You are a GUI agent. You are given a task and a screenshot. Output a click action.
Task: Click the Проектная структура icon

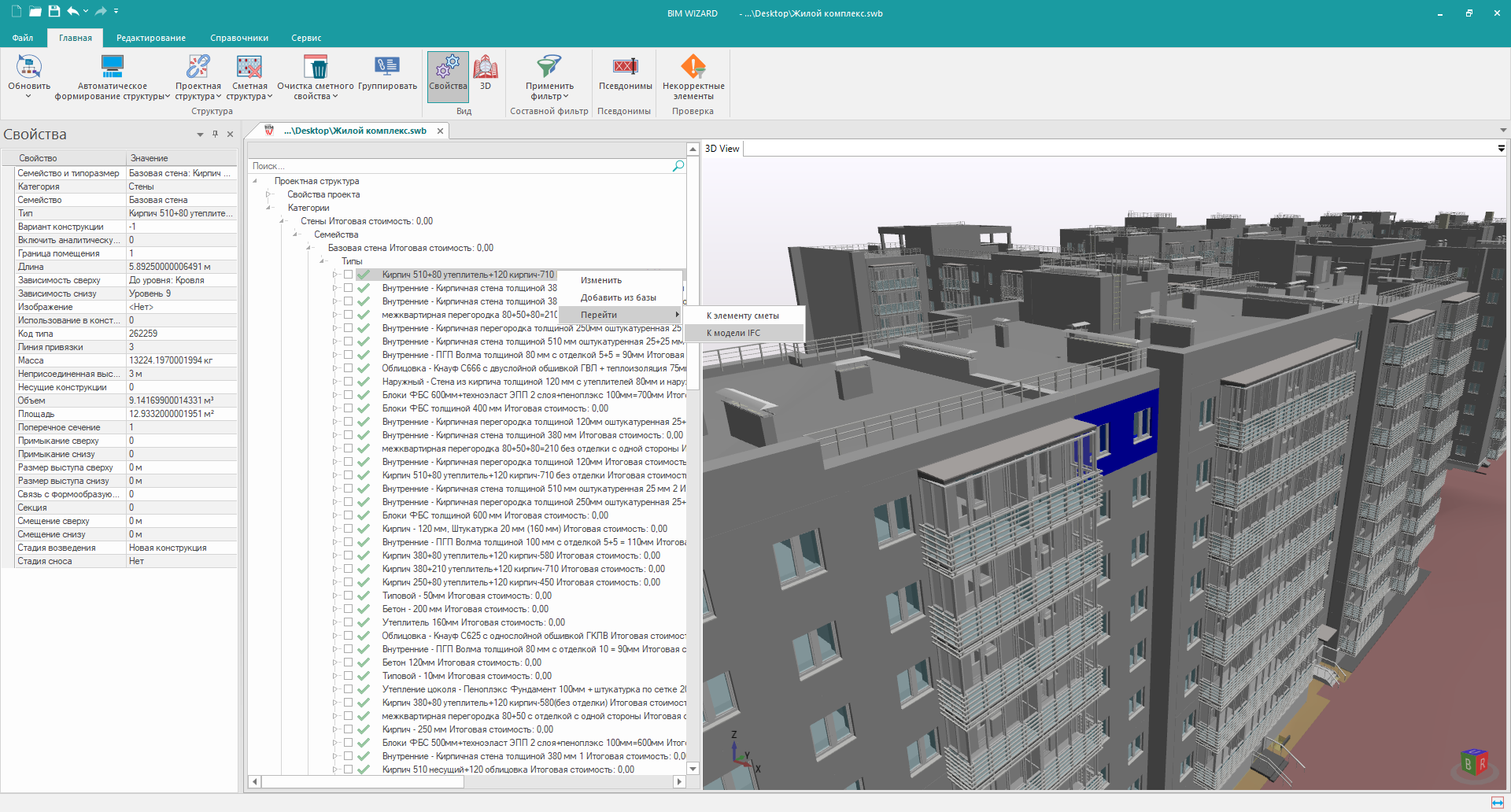coord(198,66)
